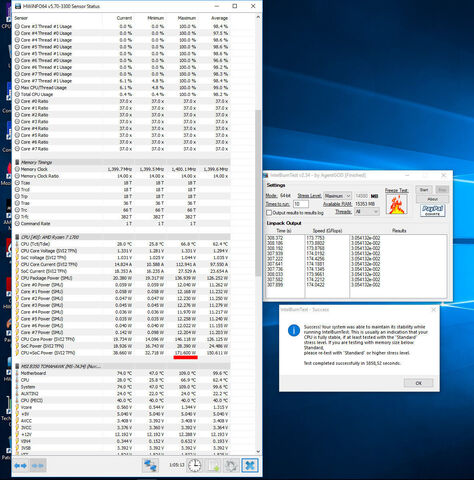Select first Linpack time 308.372

pyautogui.click(x=275, y=238)
